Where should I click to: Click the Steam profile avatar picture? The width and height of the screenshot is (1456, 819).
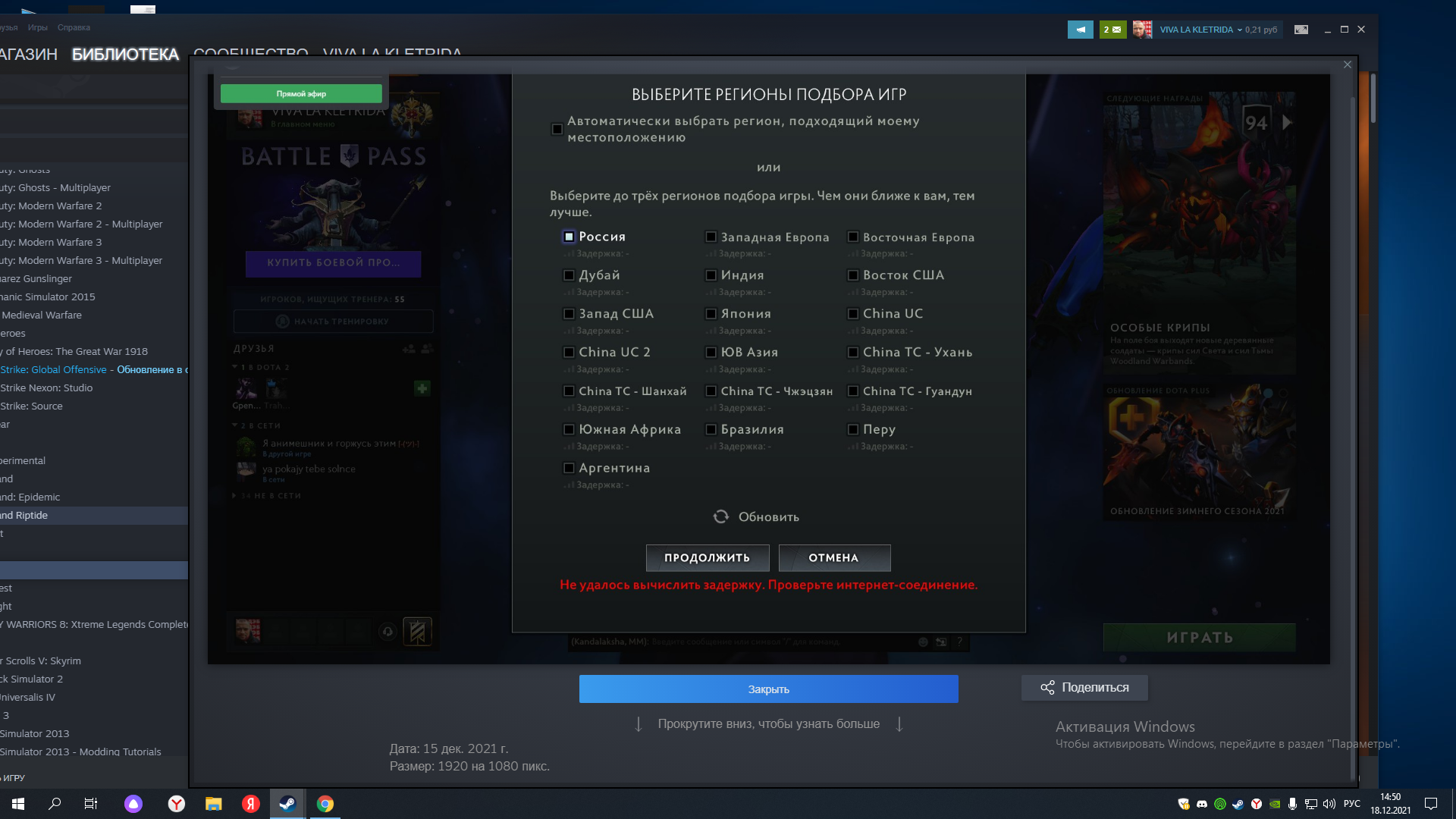pos(1142,30)
